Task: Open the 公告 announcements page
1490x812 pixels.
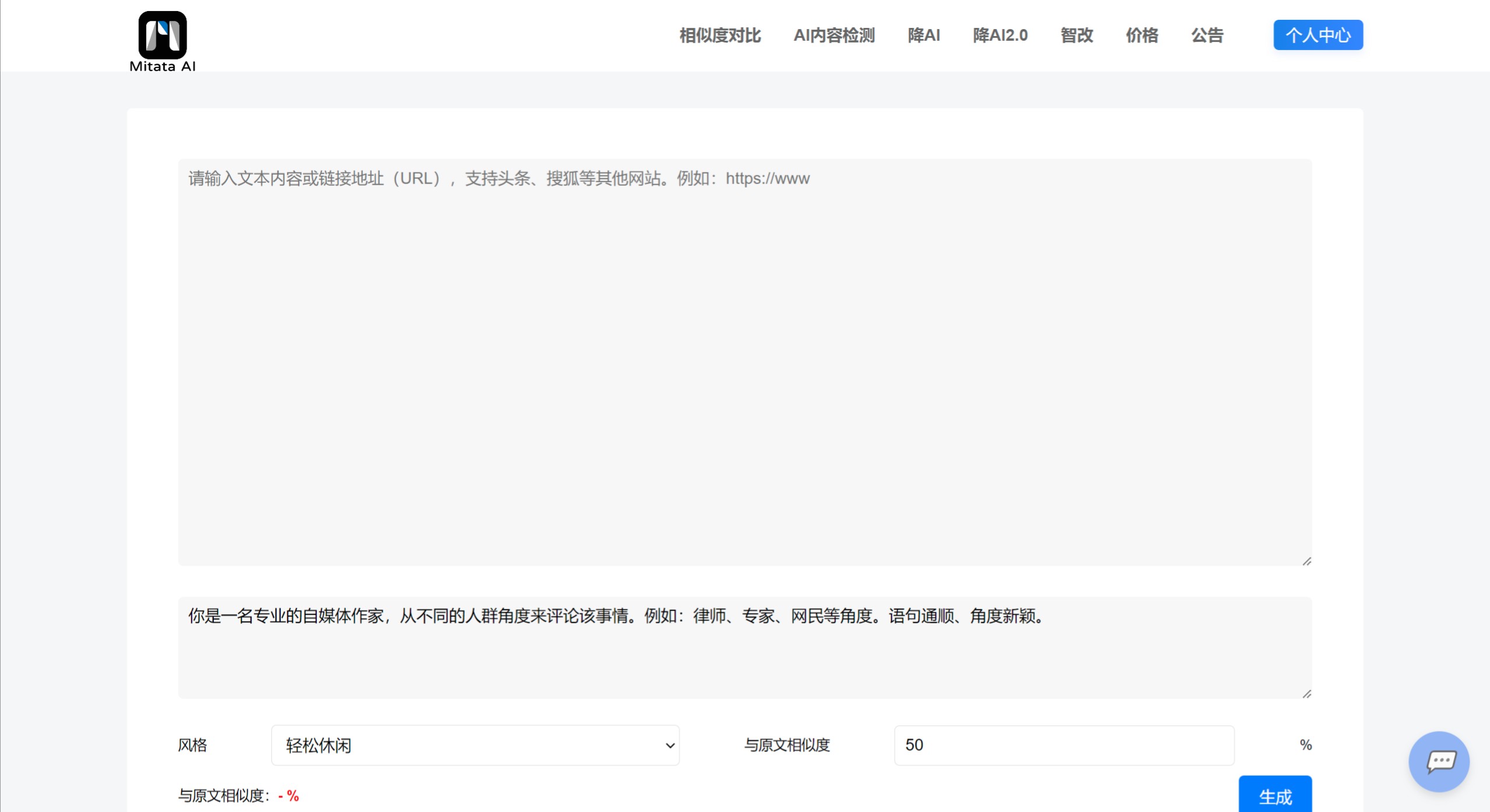Action: click(1207, 36)
